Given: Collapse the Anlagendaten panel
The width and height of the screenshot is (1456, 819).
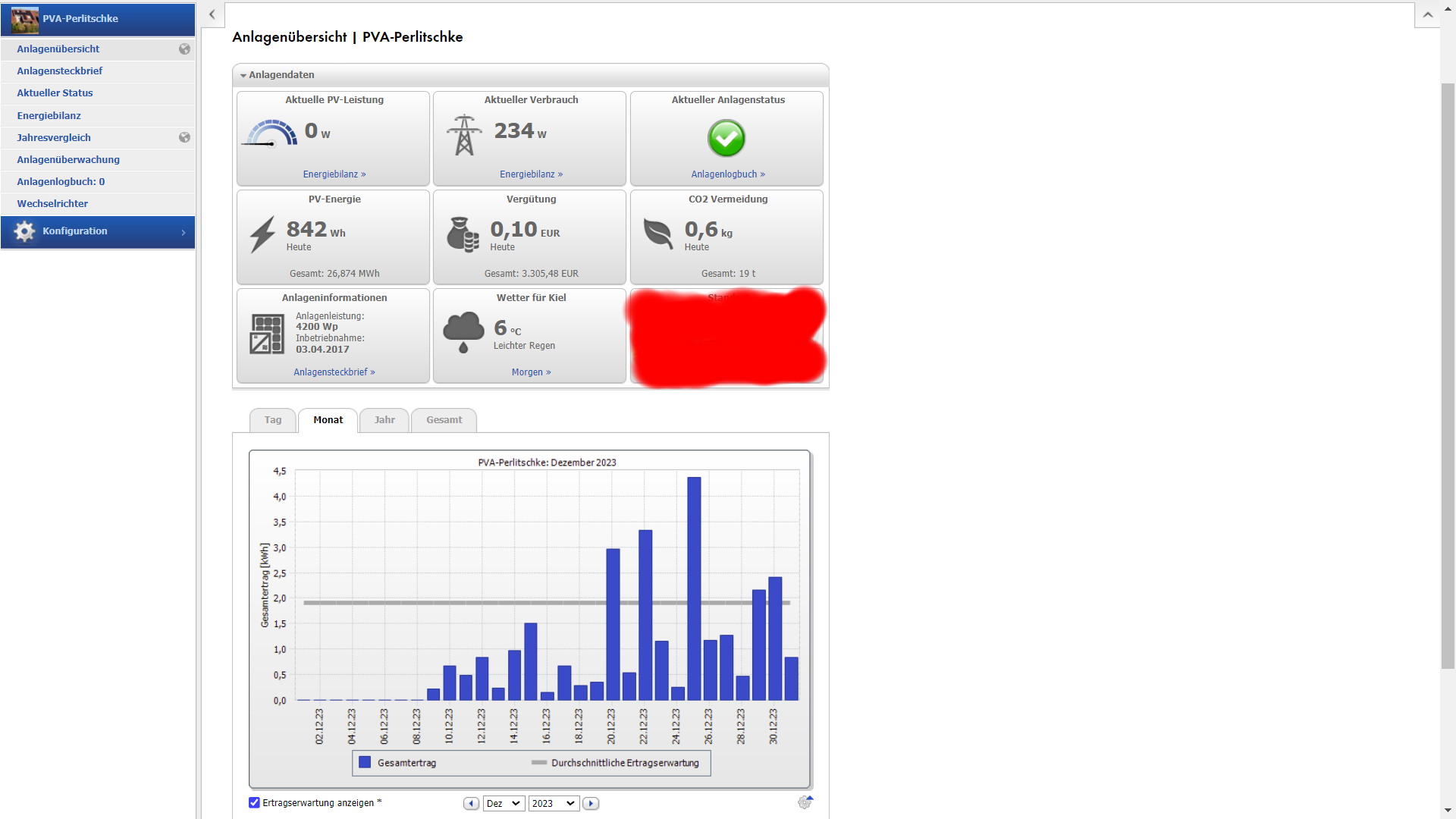Looking at the screenshot, I should tap(243, 75).
